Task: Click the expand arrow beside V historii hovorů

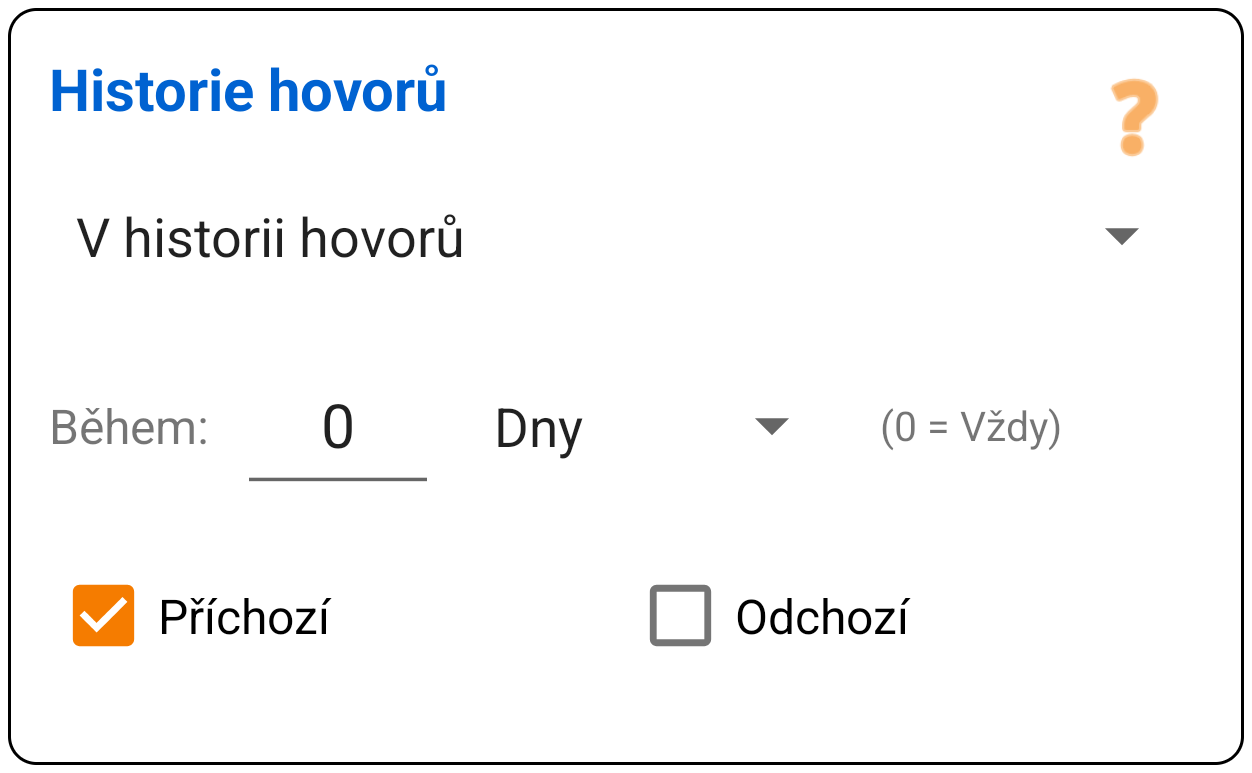Action: [1124, 236]
